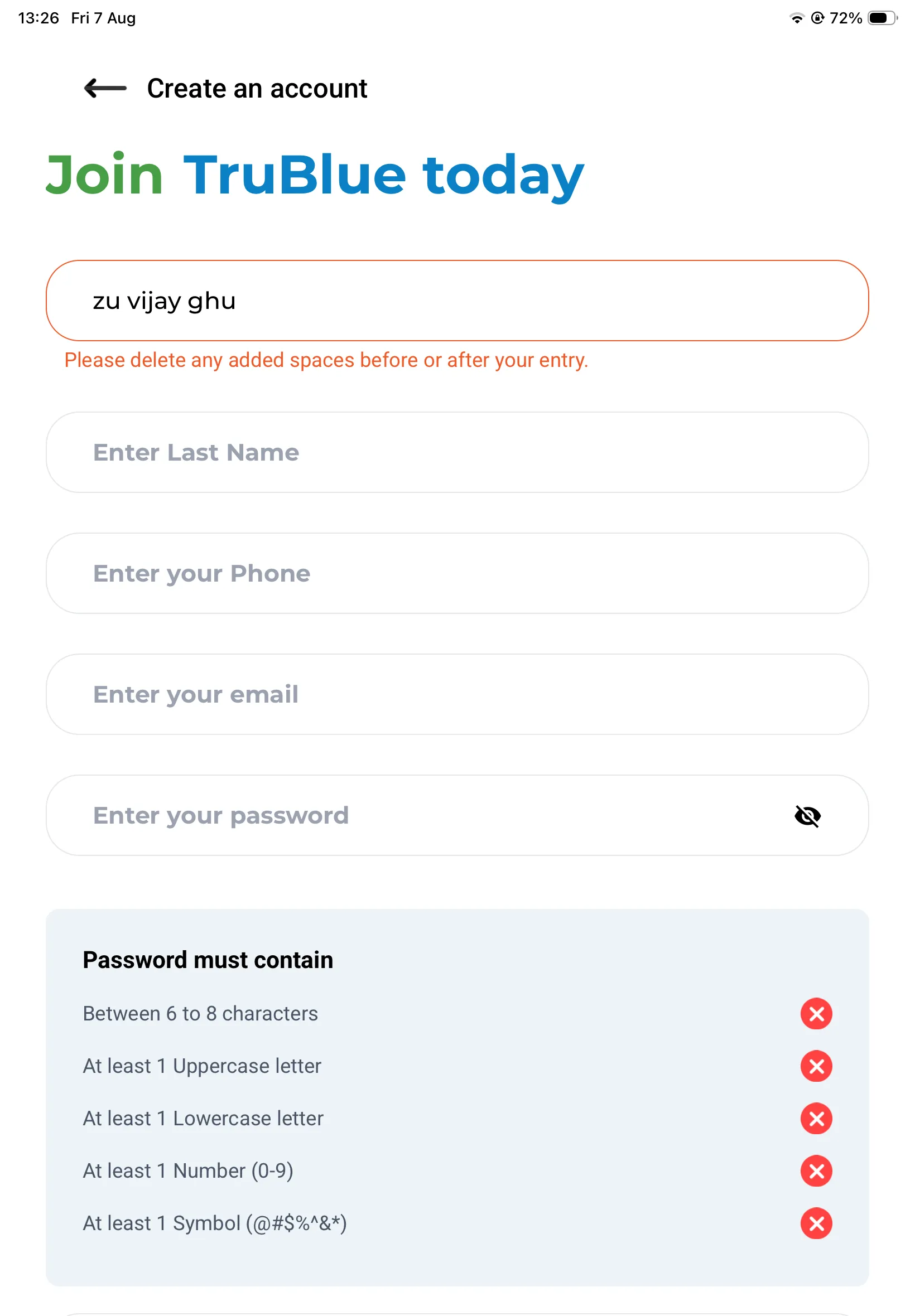Tap the Wi-Fi status icon
This screenshot has width=915, height=1316.
coord(797,18)
